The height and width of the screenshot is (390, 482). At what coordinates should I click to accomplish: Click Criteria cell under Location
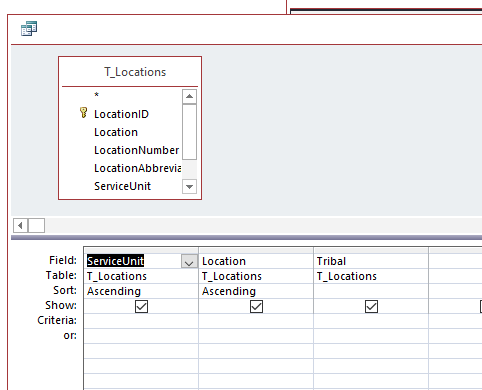[256, 321]
